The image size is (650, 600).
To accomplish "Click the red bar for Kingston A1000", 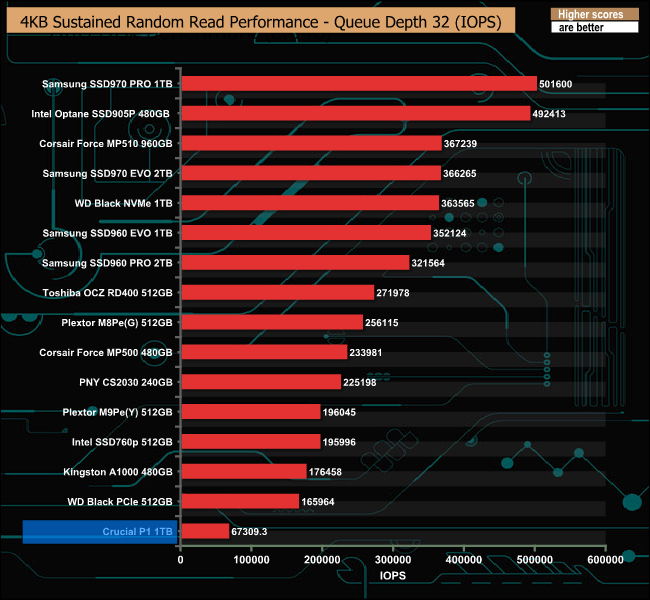I will coord(244,472).
